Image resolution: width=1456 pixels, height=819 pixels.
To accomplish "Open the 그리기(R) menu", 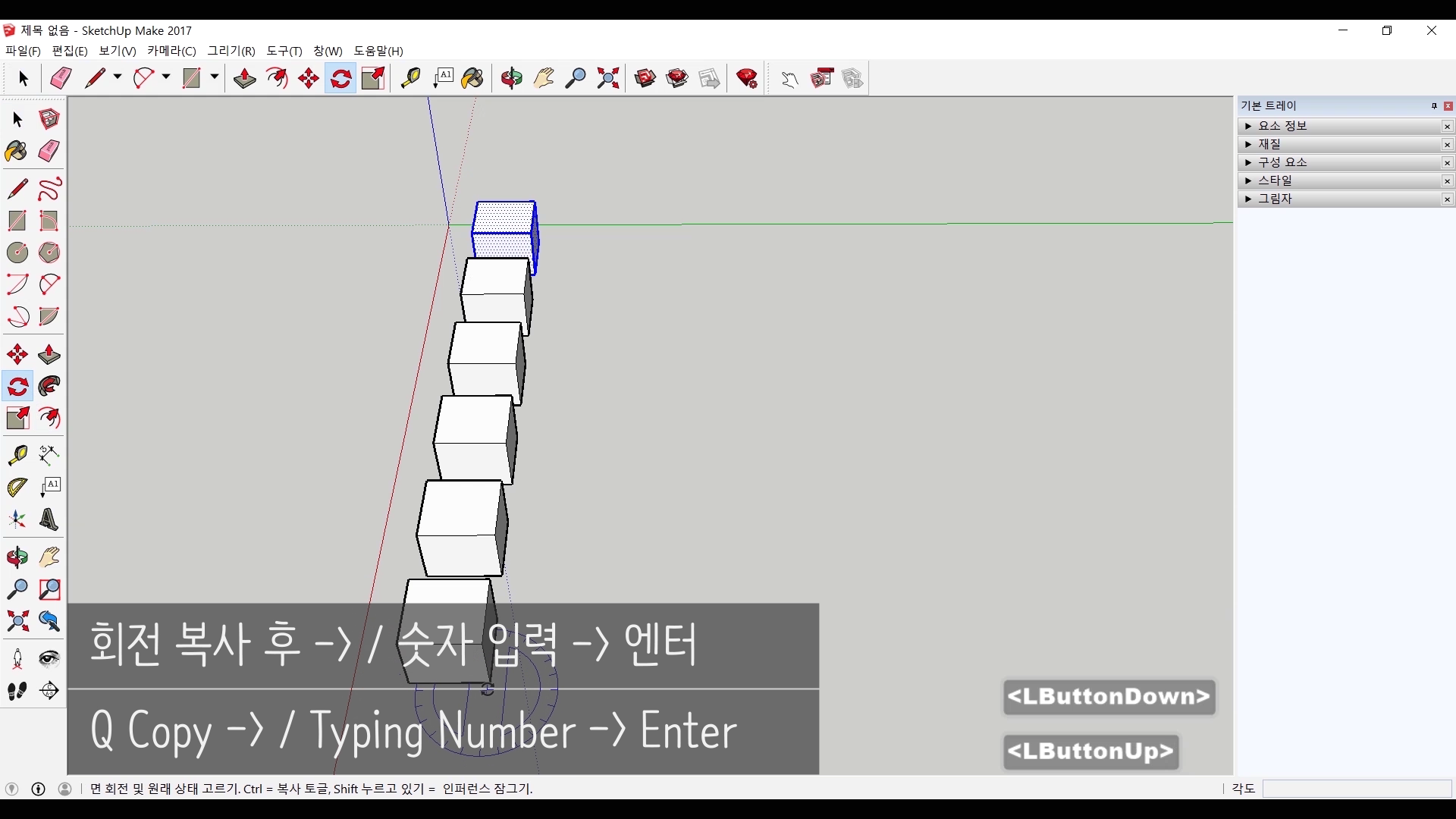I will tap(231, 51).
